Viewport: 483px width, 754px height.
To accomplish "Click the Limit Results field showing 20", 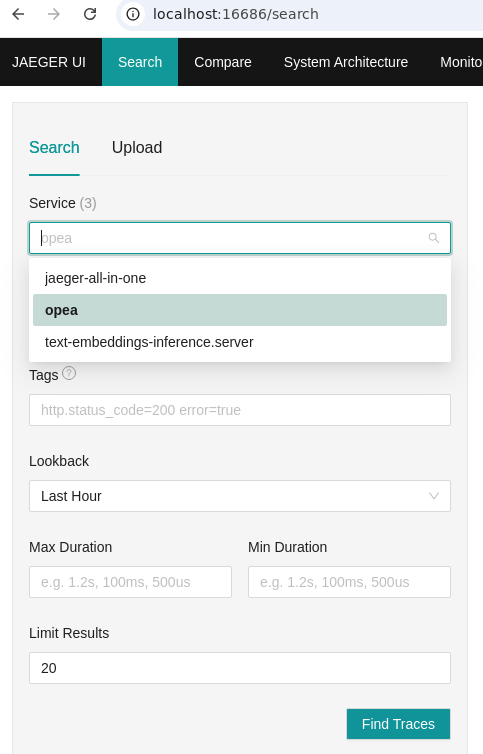I will pos(240,668).
